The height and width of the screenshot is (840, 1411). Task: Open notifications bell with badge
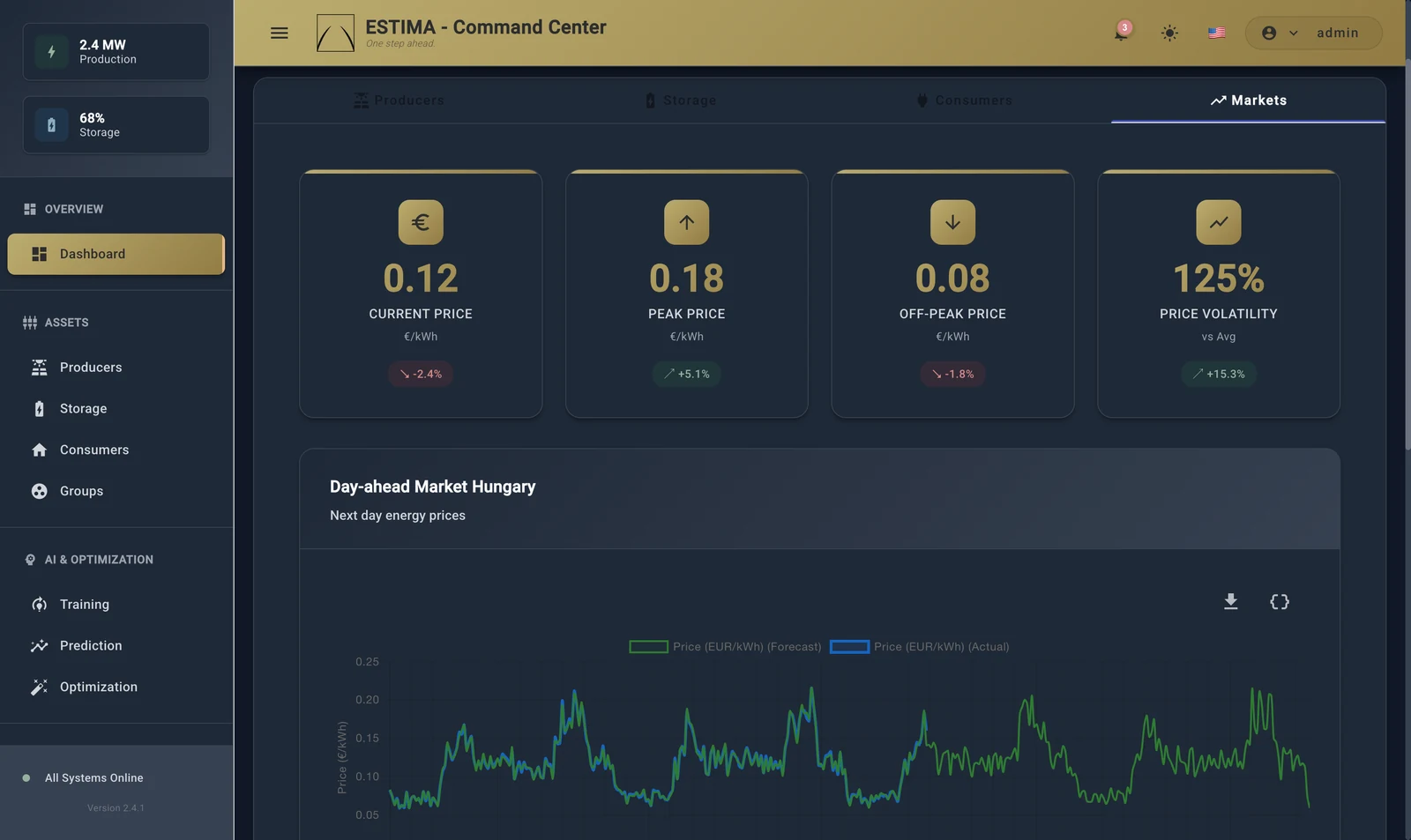point(1122,33)
